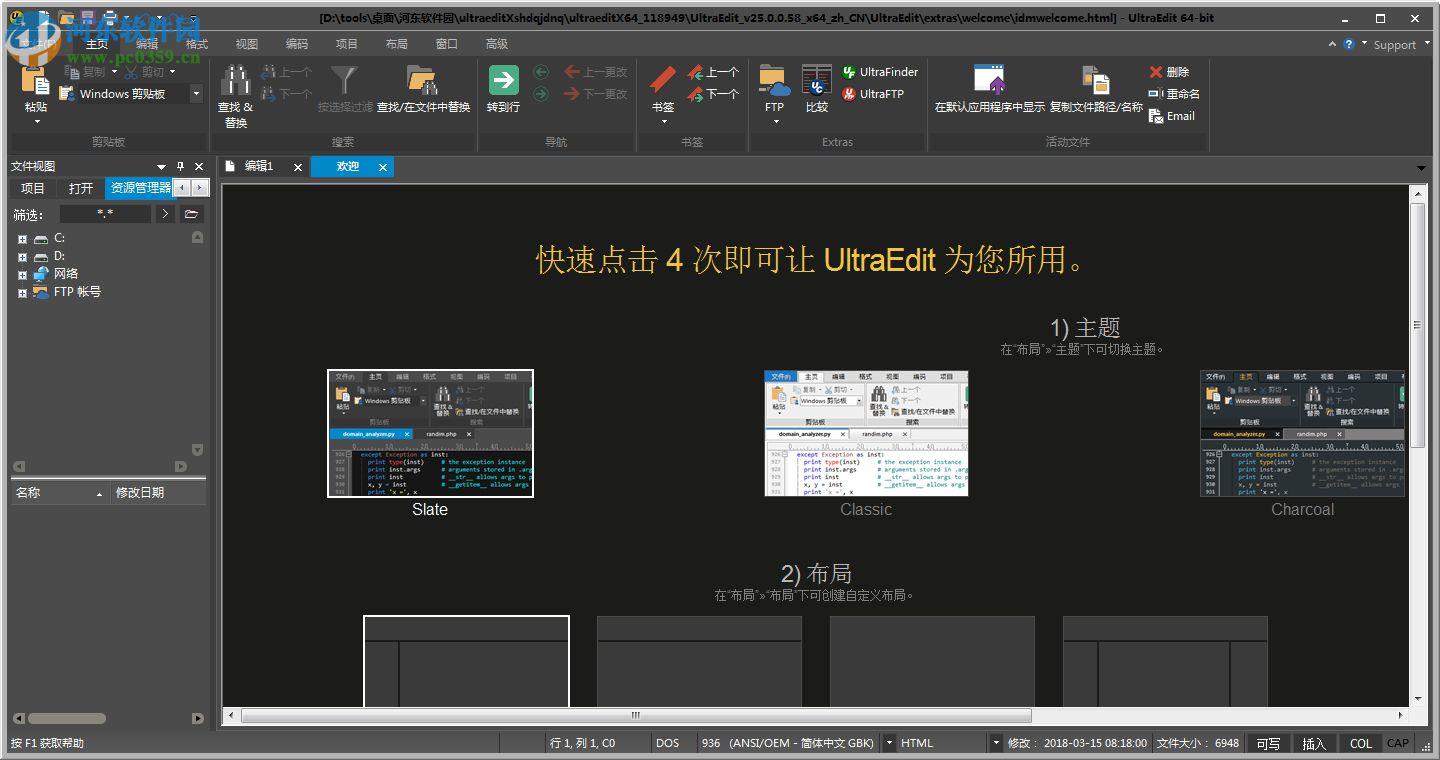Image resolution: width=1440 pixels, height=760 pixels.
Task: Click the filter by selection funnel icon
Action: coord(344,81)
